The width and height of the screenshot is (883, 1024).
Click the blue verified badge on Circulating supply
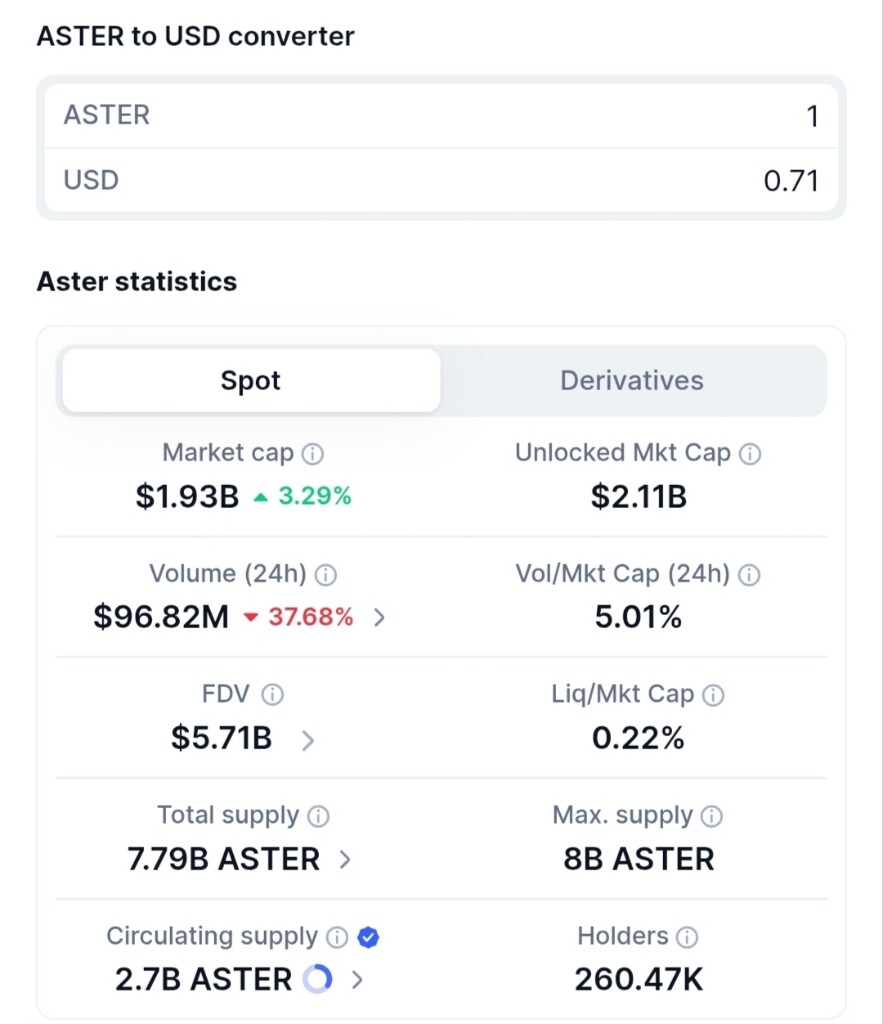click(x=368, y=937)
